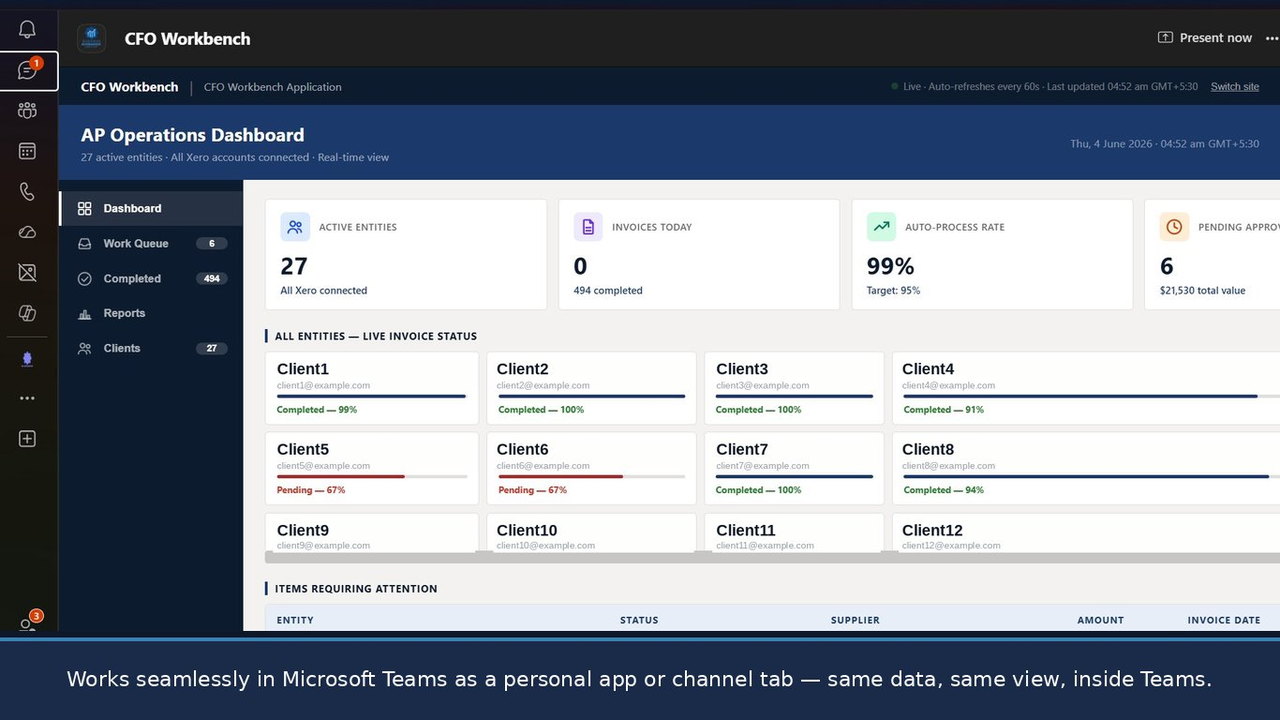
Task: Click the Switch site link
Action: [x=1235, y=87]
